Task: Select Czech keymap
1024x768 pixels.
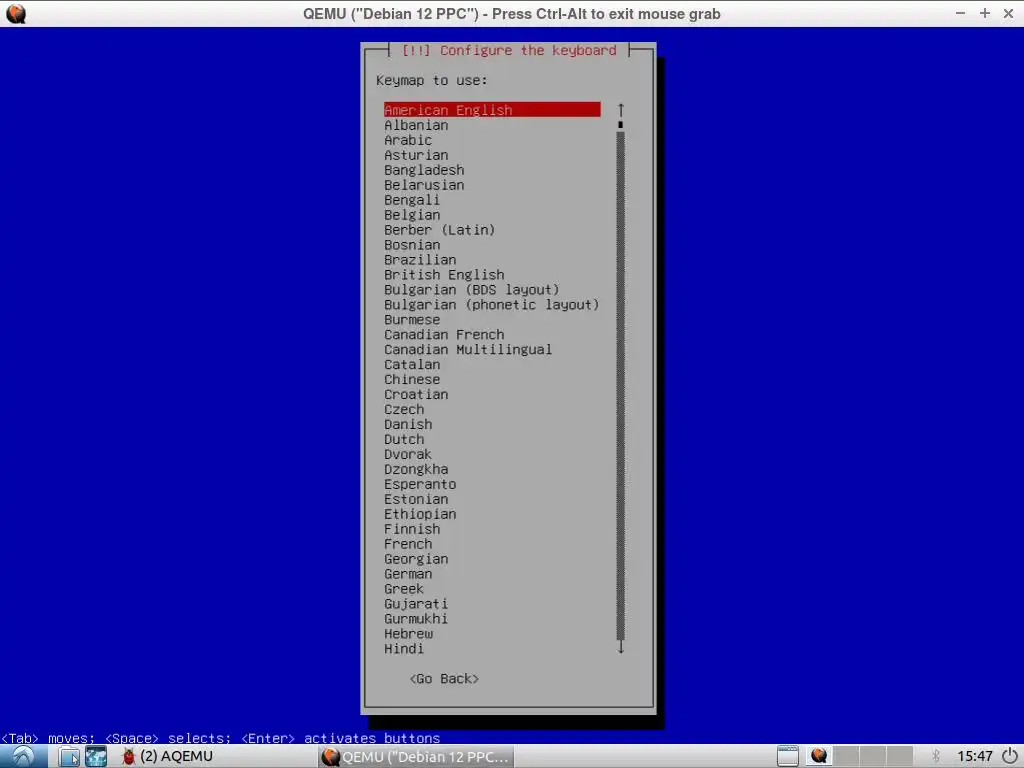Action: 404,409
